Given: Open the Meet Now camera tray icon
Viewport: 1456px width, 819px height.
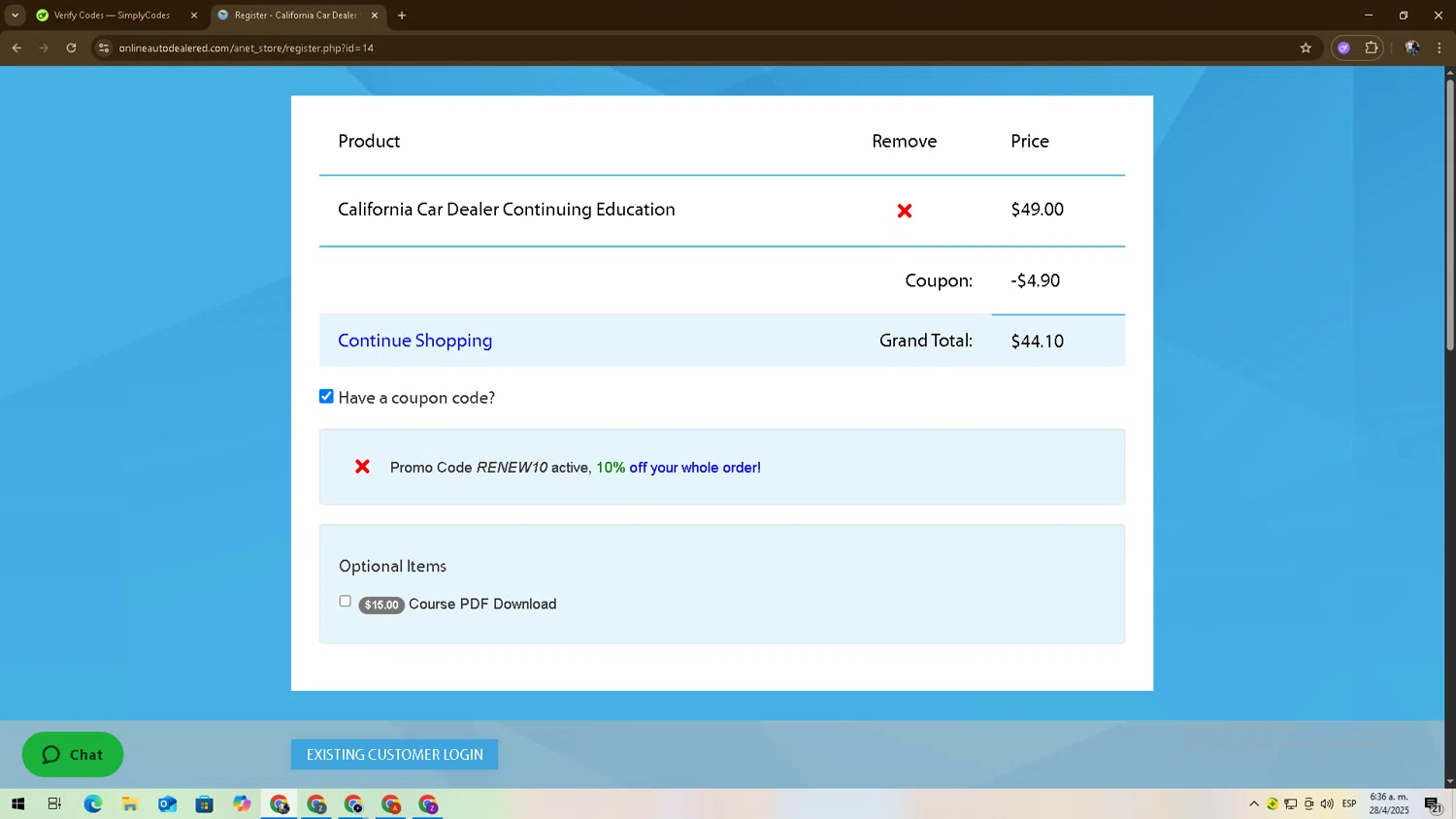Looking at the screenshot, I should (1308, 803).
